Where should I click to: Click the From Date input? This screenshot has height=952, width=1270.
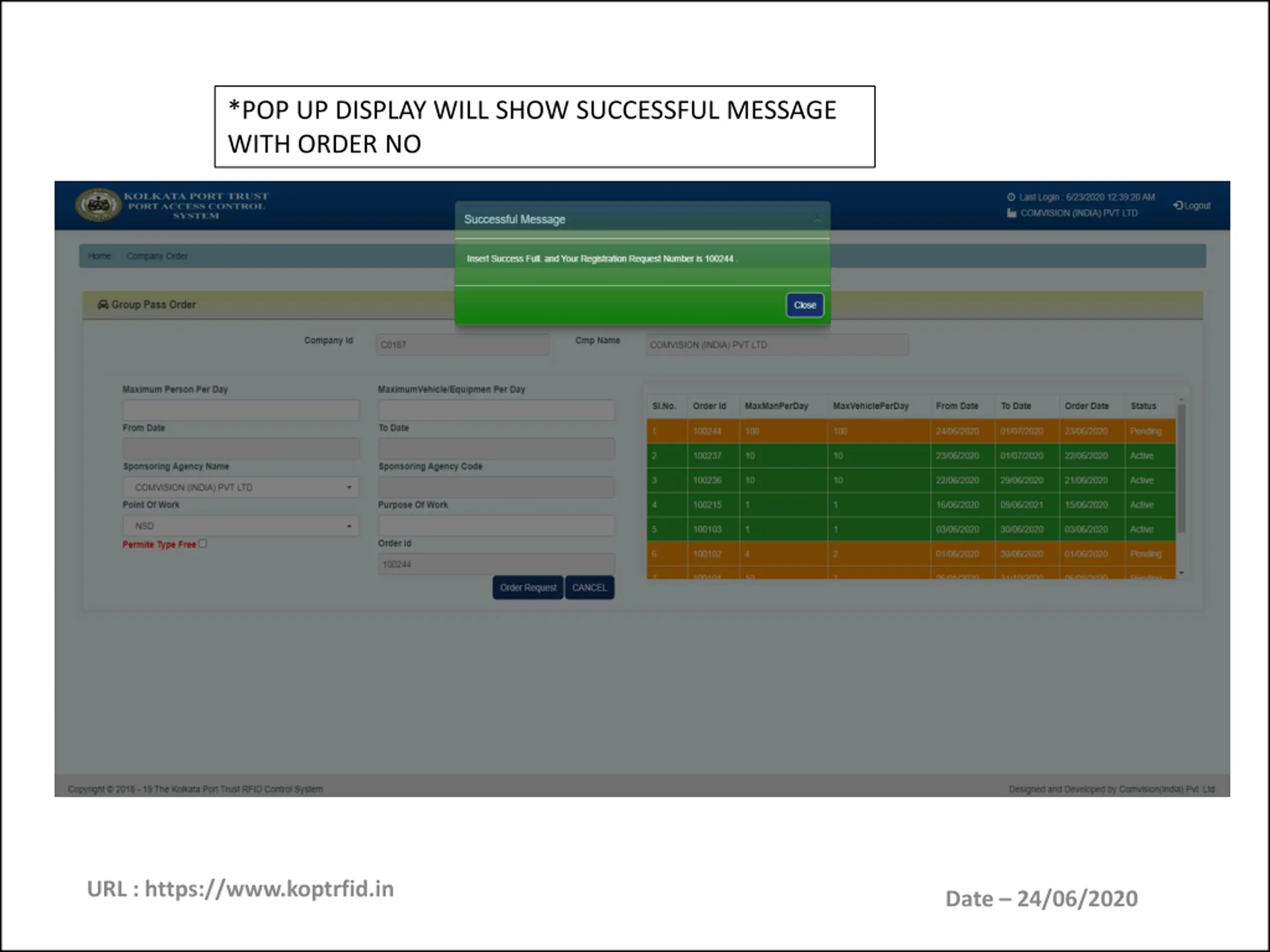[241, 448]
